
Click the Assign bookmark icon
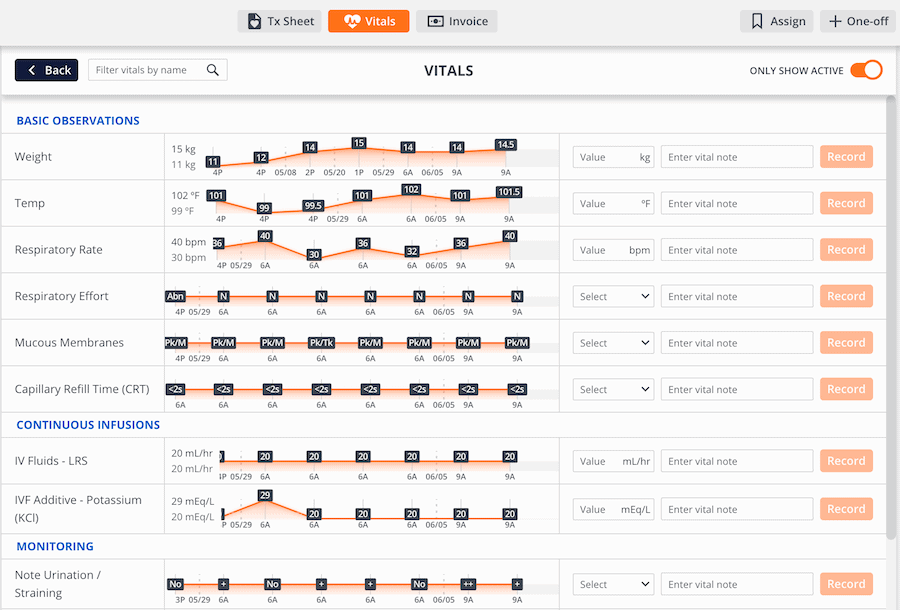click(x=757, y=21)
